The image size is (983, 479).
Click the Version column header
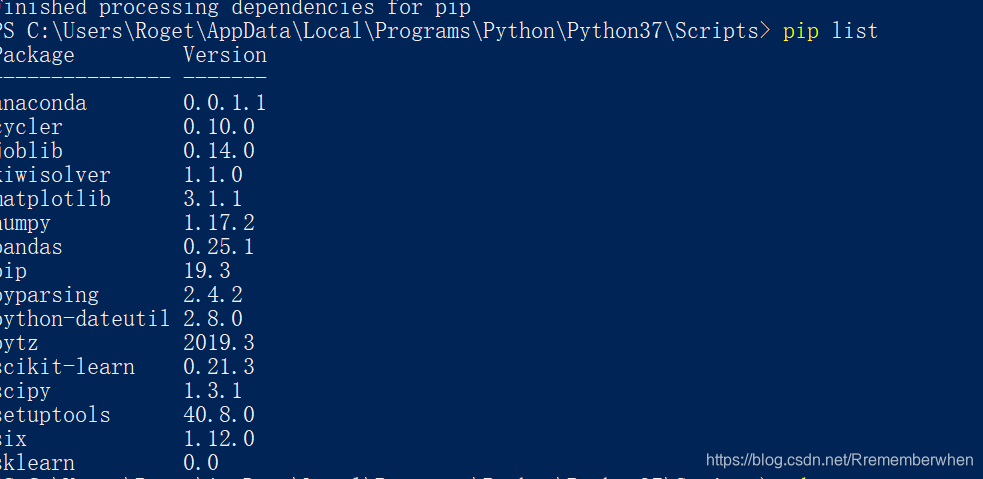click(225, 55)
